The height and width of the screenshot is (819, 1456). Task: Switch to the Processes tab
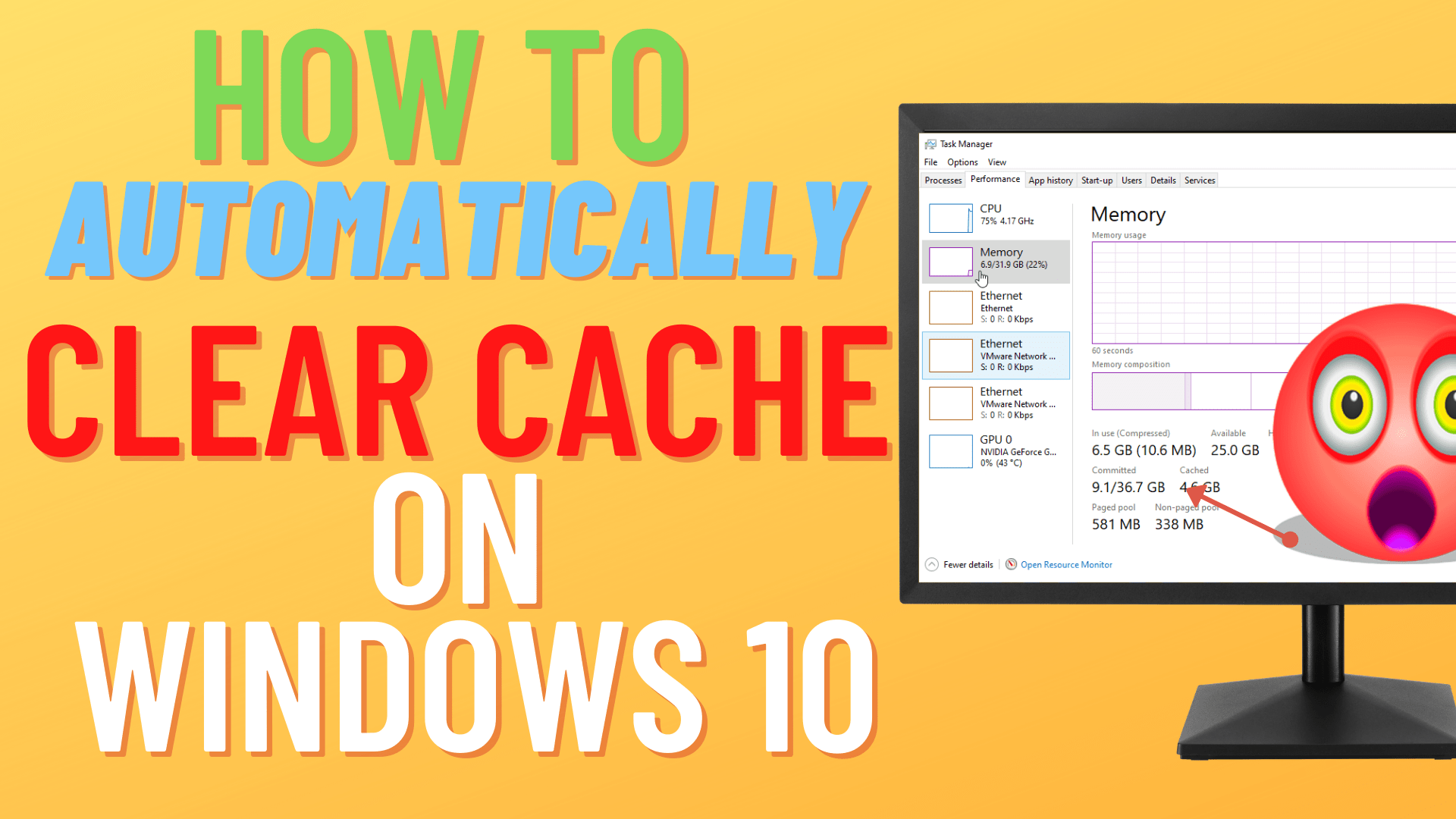(x=943, y=180)
